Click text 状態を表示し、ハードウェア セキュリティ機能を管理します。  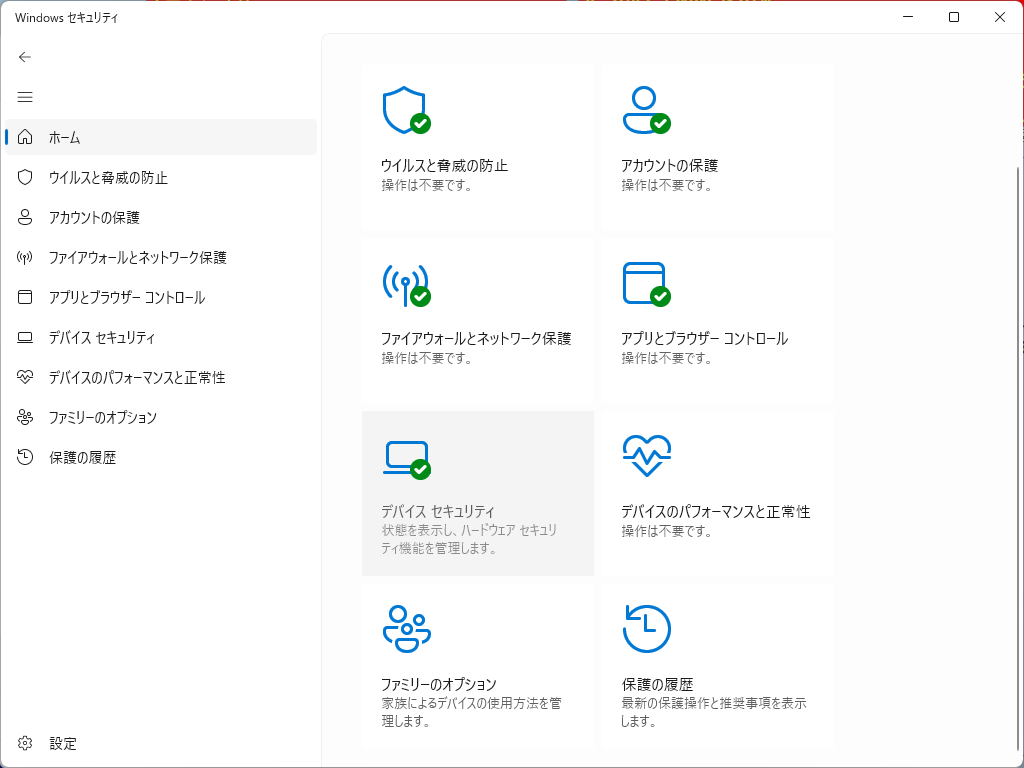(x=469, y=539)
